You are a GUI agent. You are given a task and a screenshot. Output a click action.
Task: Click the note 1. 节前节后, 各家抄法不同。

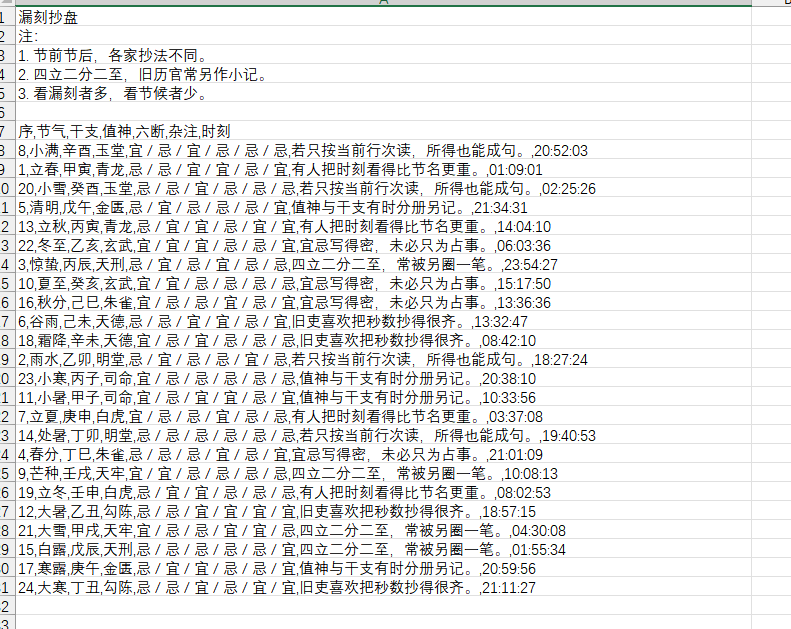(383, 55)
